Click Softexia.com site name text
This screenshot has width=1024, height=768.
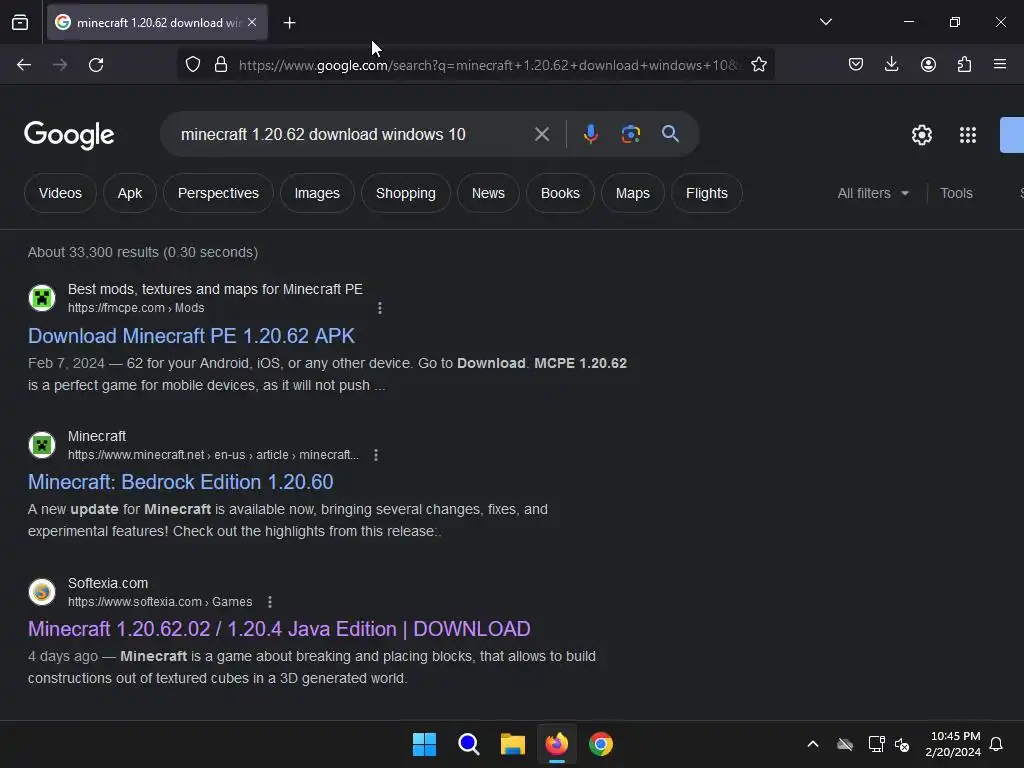coord(108,583)
